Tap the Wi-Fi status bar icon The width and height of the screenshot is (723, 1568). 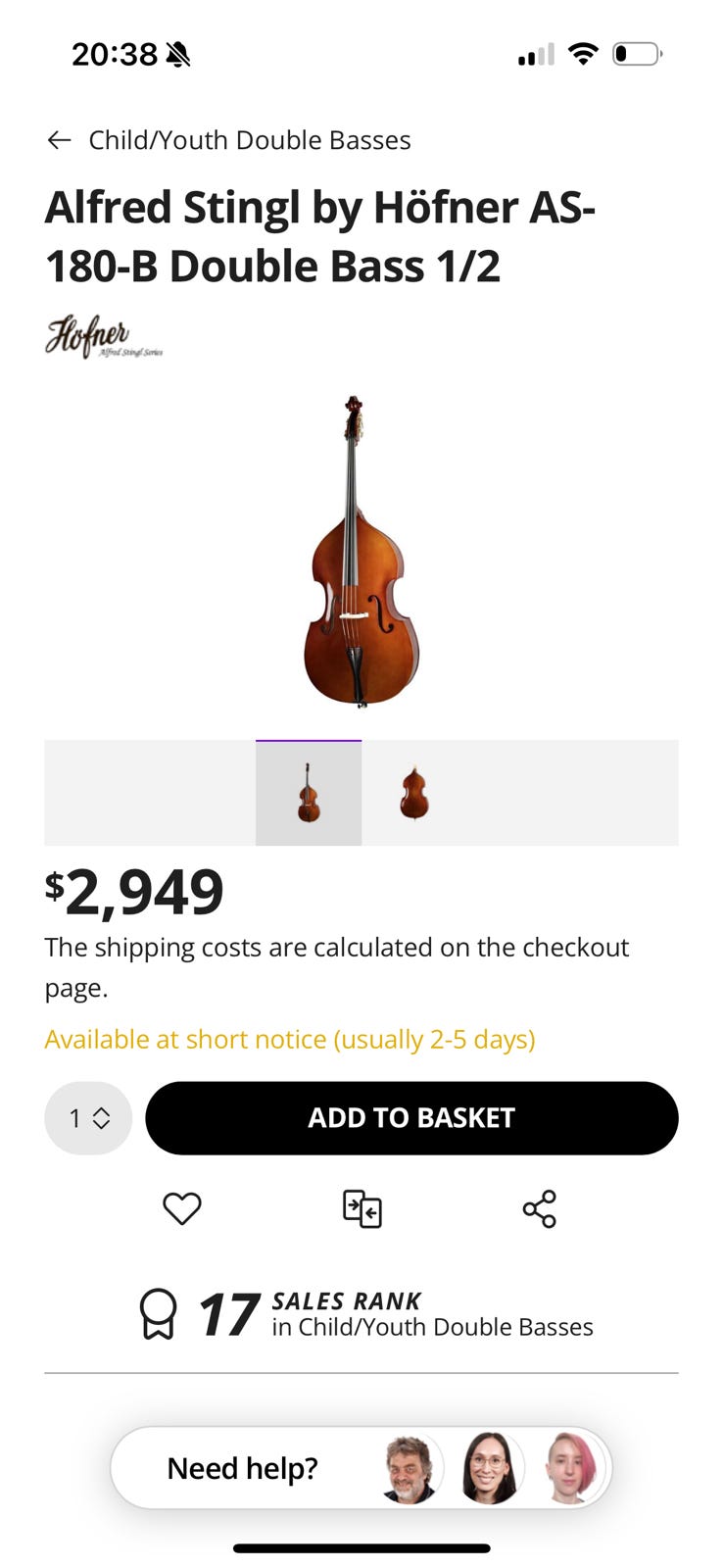[583, 54]
